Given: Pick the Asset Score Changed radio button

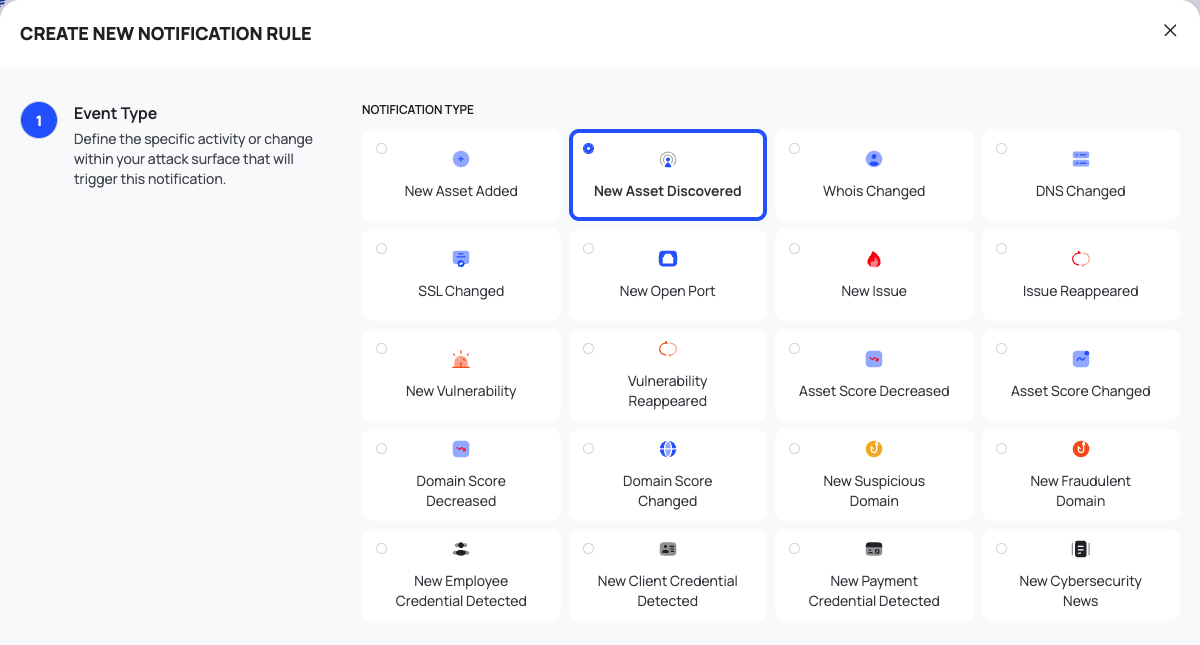Looking at the screenshot, I should click(x=1002, y=349).
